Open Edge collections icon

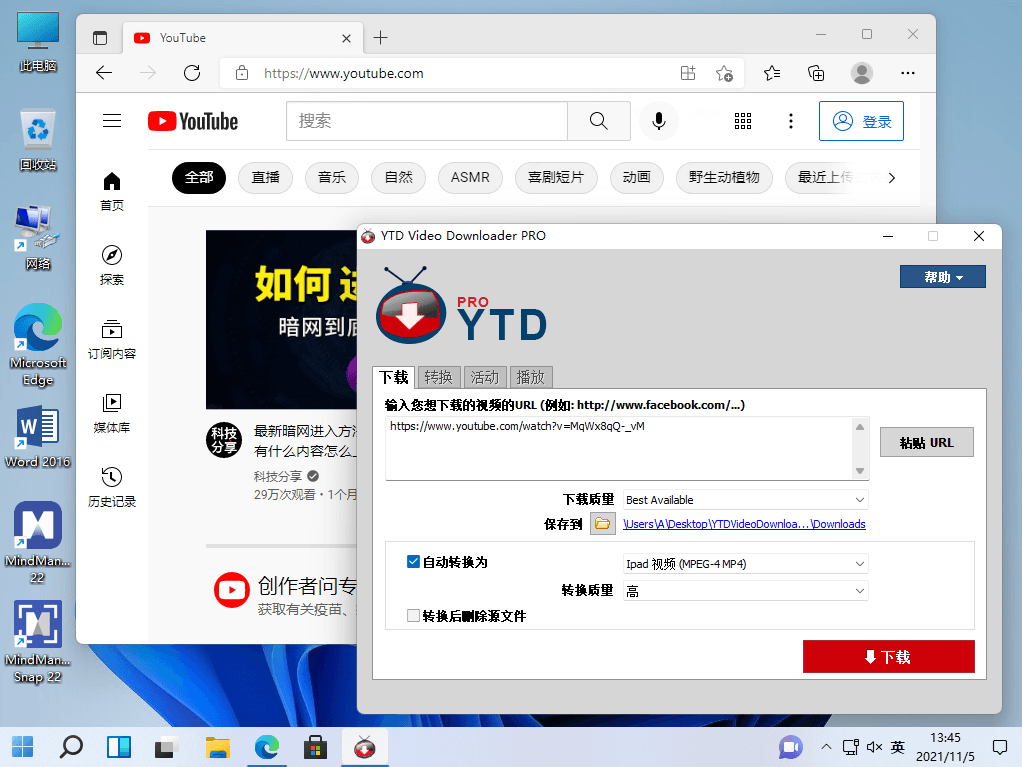pyautogui.click(x=816, y=73)
